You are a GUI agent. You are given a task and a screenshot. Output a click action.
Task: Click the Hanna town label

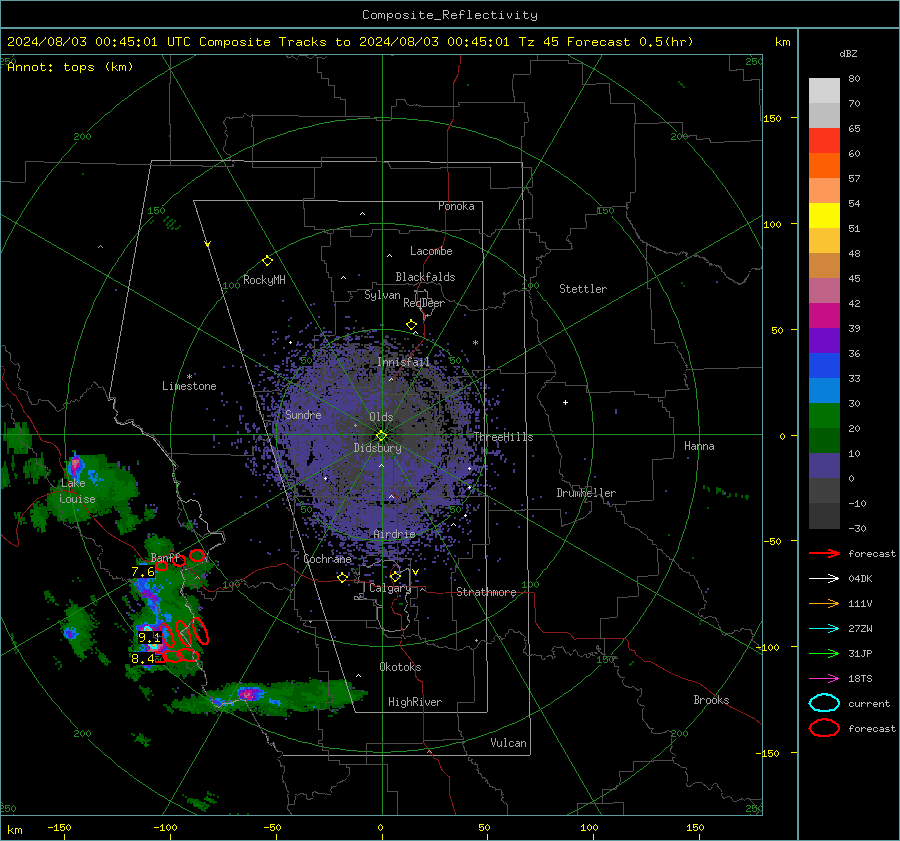point(699,446)
